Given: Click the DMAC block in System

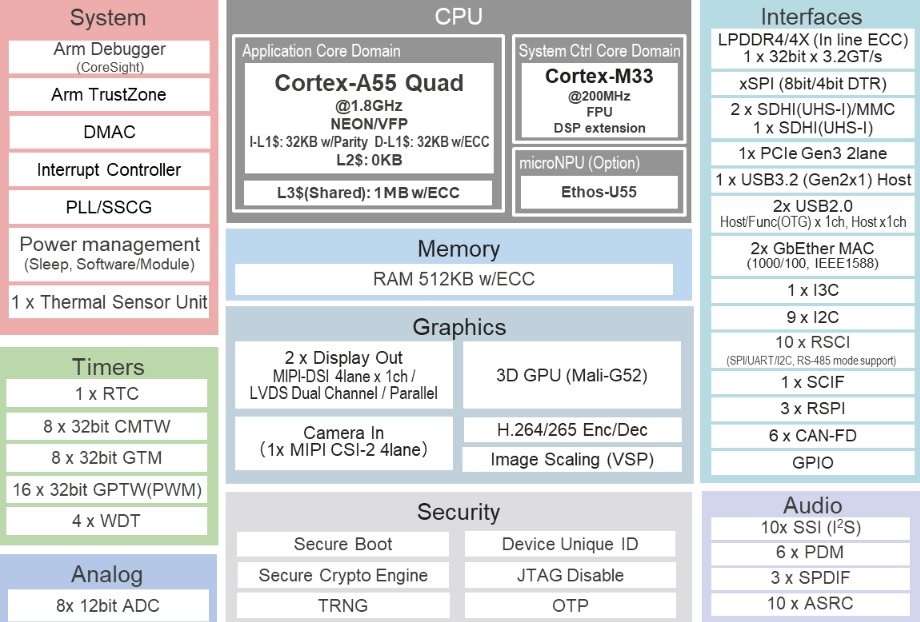Looking at the screenshot, I should (x=109, y=132).
